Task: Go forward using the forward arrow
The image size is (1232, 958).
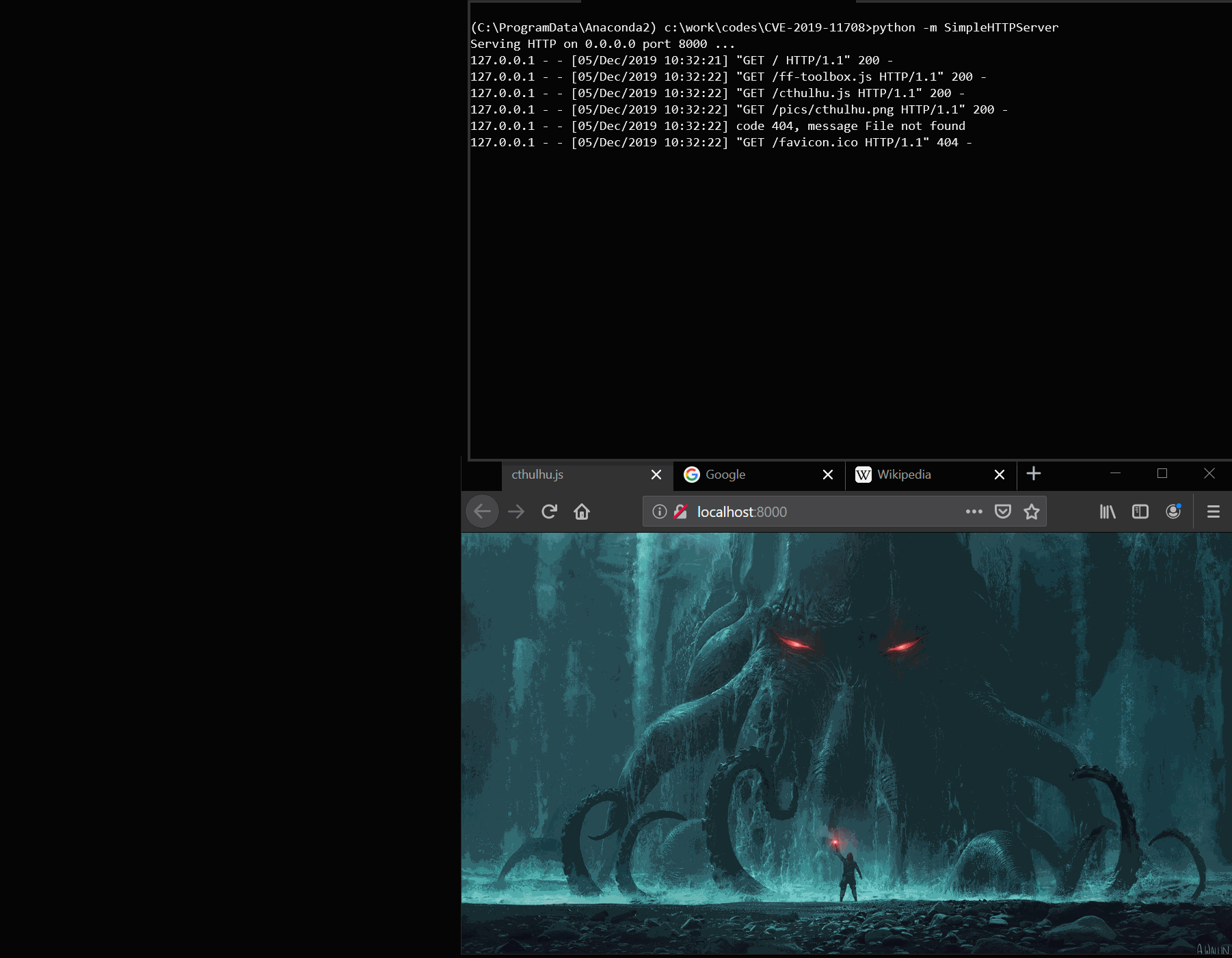Action: pos(516,511)
